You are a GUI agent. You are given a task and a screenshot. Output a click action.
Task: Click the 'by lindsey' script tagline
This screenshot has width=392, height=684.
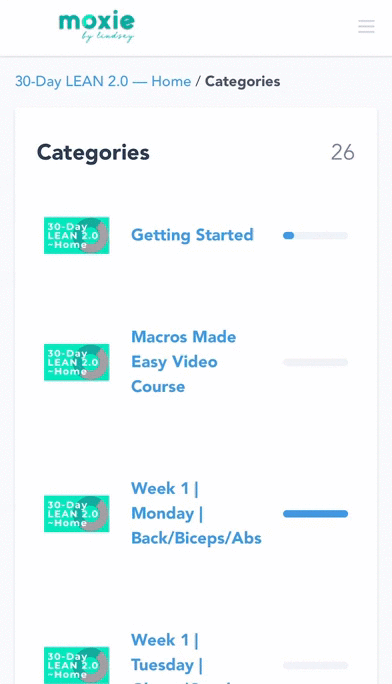[x=108, y=37]
